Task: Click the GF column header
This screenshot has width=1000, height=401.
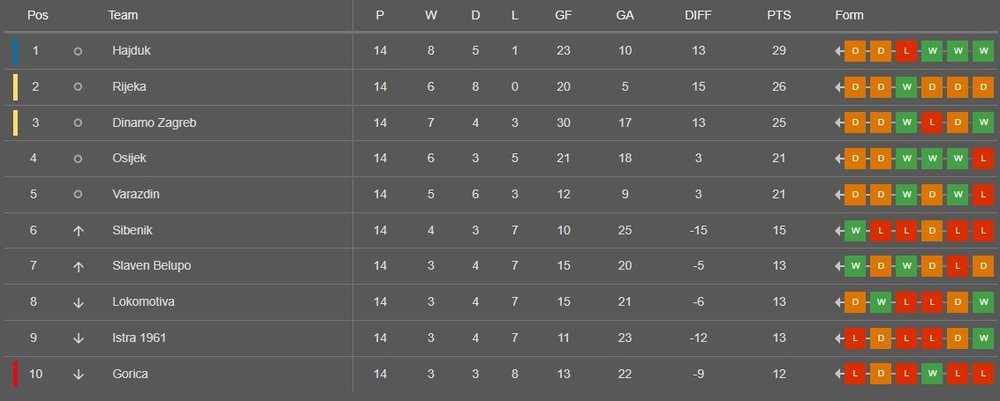Action: click(x=563, y=15)
